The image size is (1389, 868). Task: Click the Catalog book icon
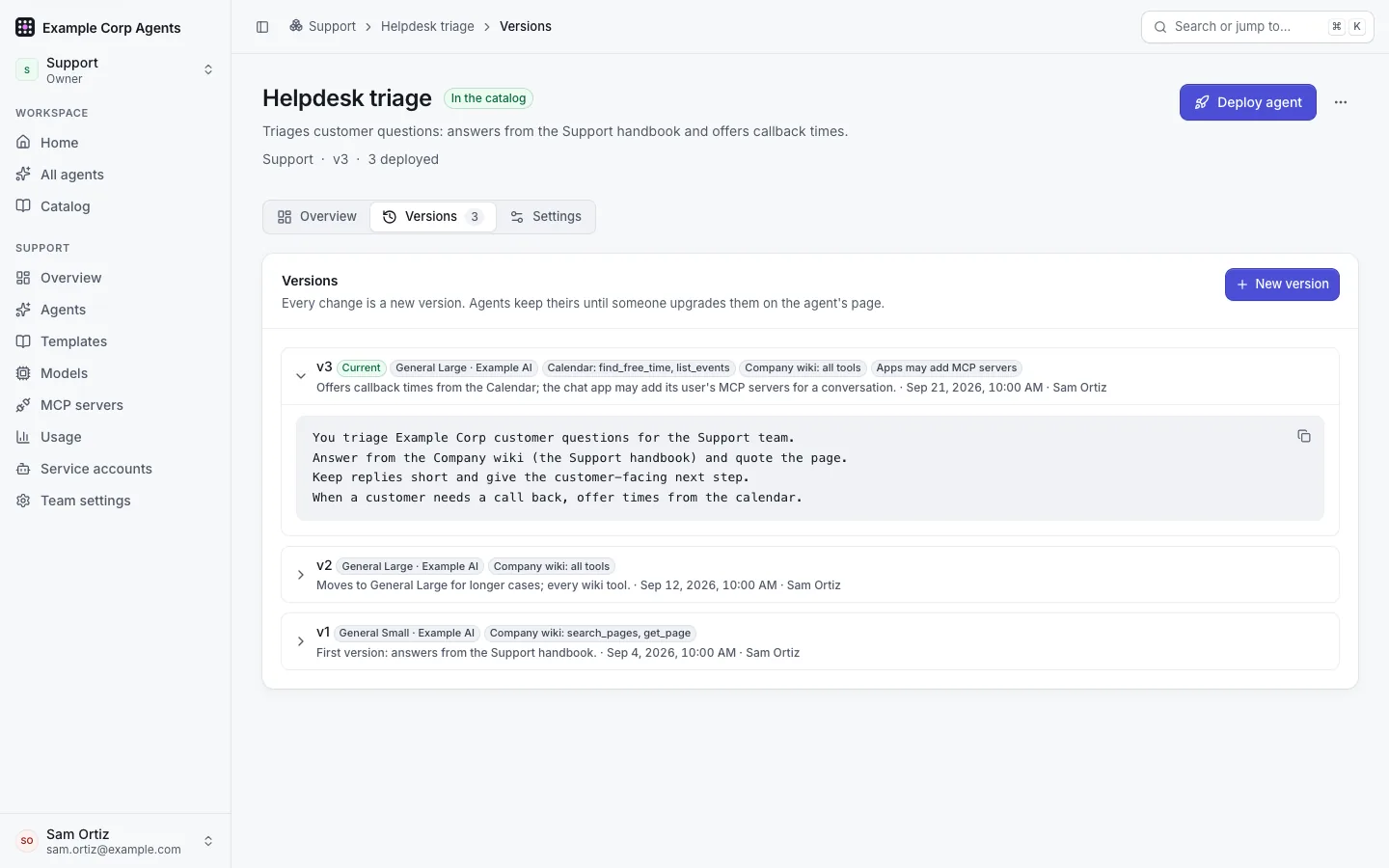[x=23, y=206]
